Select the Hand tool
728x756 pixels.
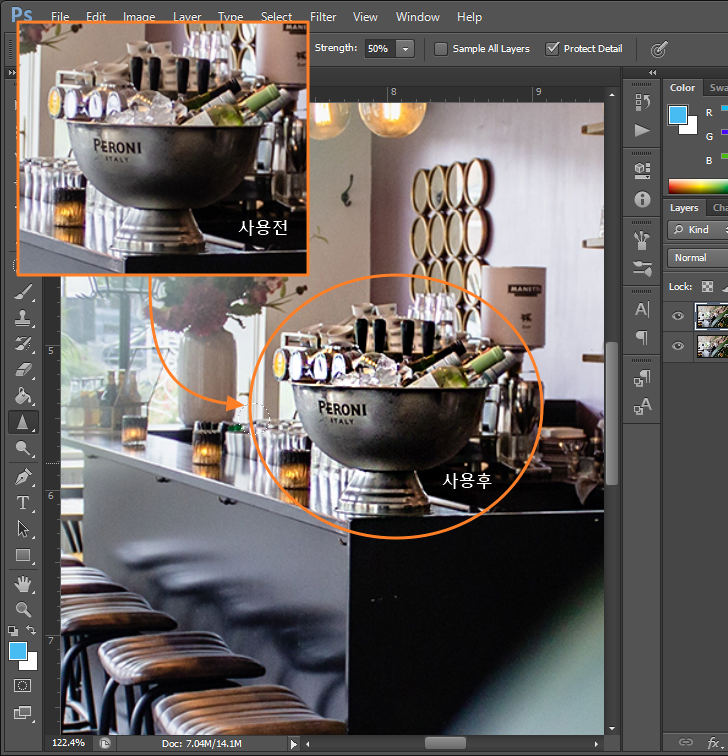coord(23,584)
